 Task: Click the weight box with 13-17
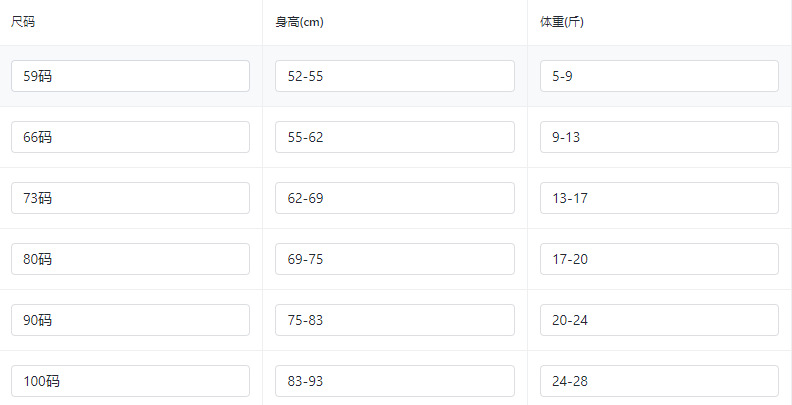point(659,198)
